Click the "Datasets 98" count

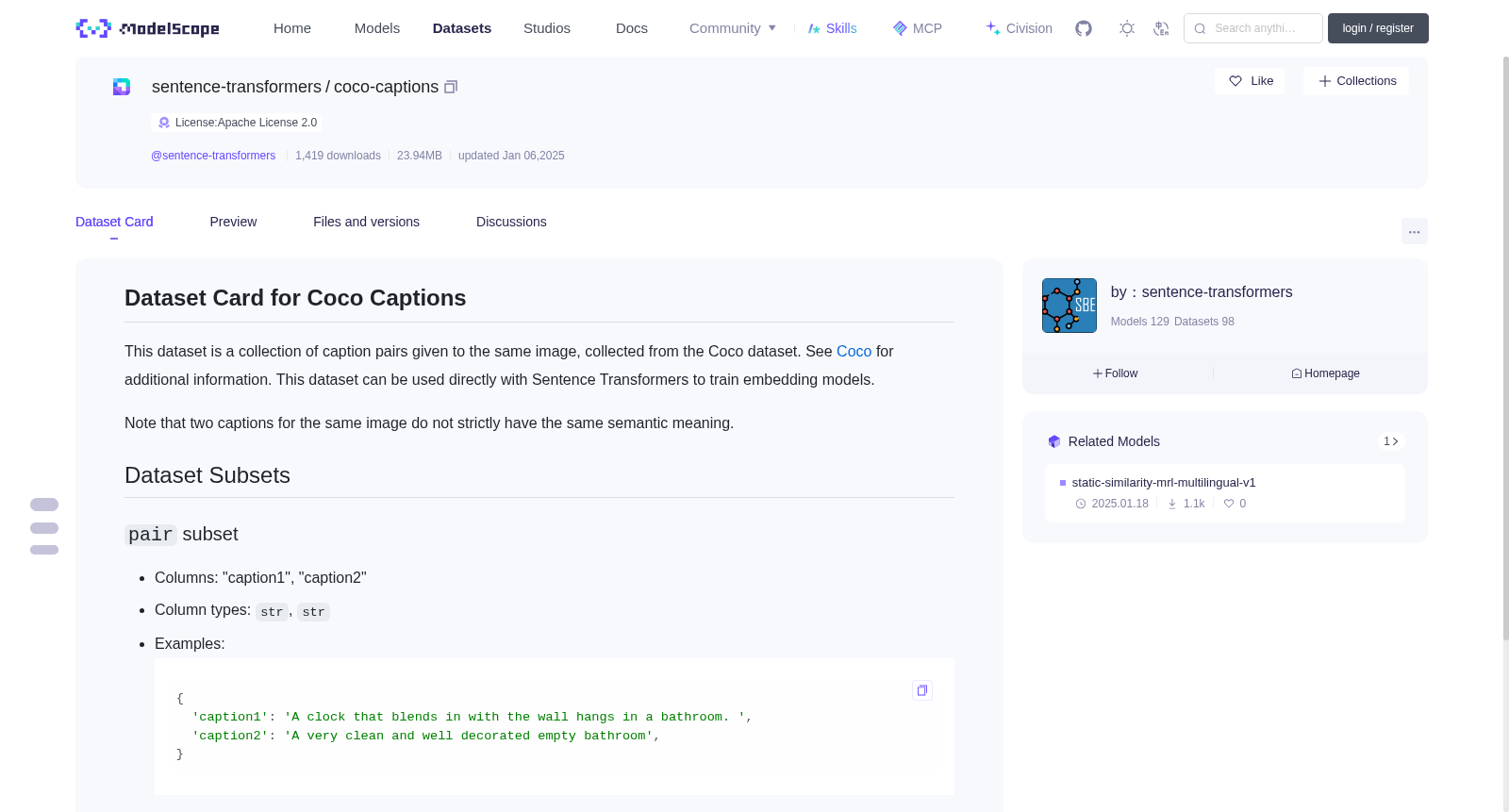click(x=1204, y=322)
